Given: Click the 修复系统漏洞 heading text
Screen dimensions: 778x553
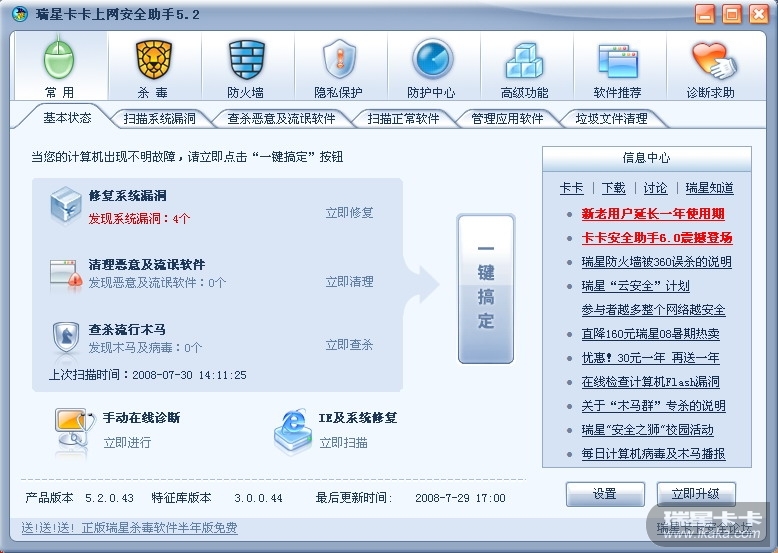Looking at the screenshot, I should coord(128,195).
